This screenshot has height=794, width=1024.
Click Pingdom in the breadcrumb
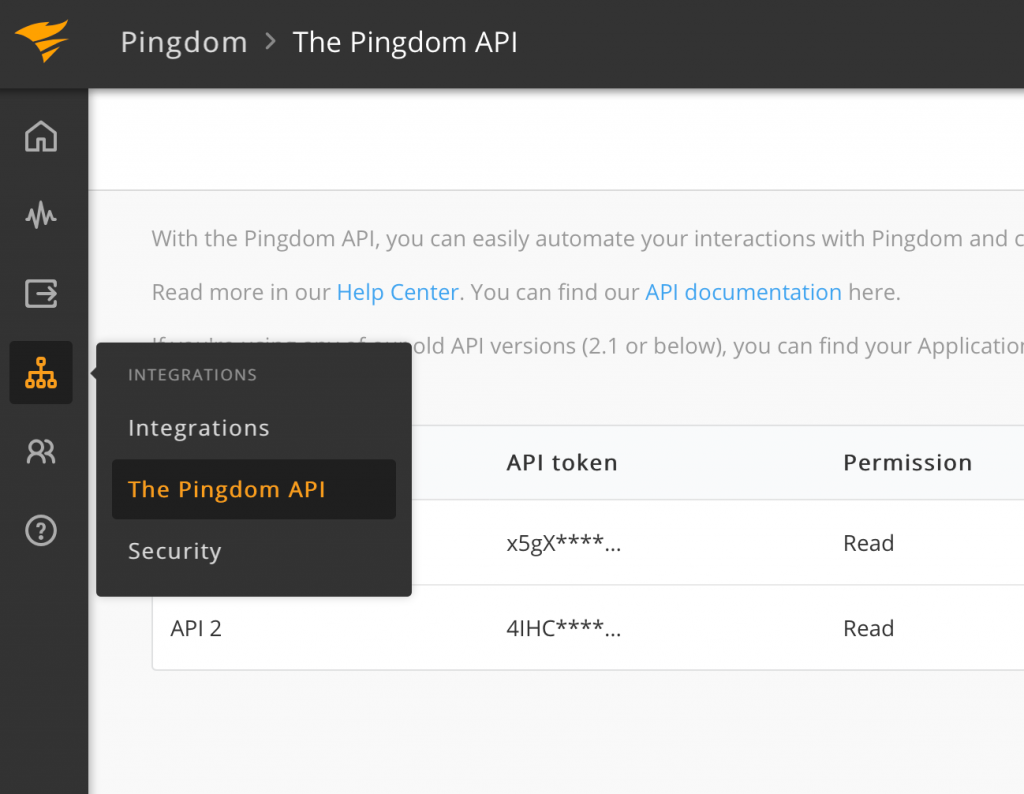183,42
